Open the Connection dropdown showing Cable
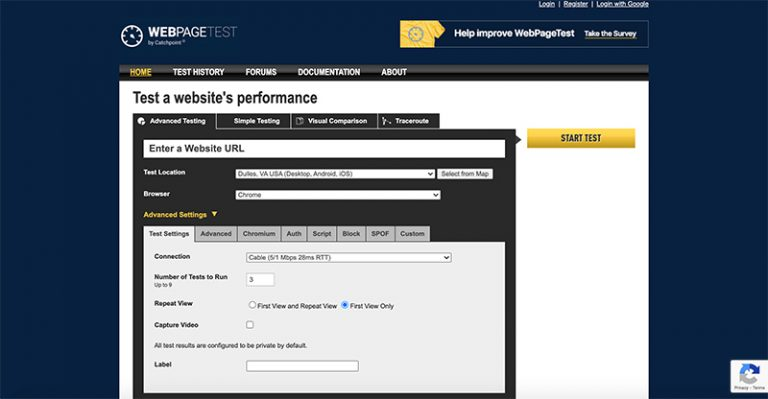The width and height of the screenshot is (768, 399). pyautogui.click(x=349, y=258)
